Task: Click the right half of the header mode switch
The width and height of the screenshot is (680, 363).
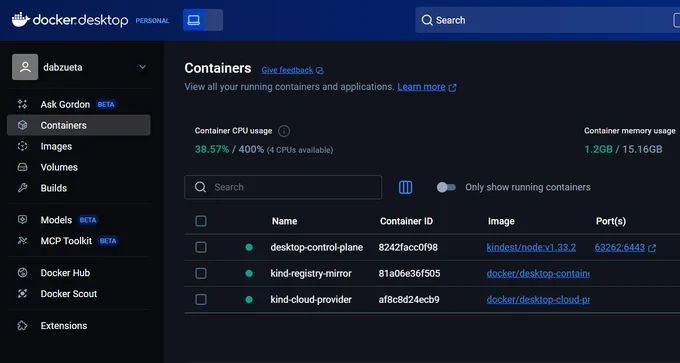Action: point(213,20)
